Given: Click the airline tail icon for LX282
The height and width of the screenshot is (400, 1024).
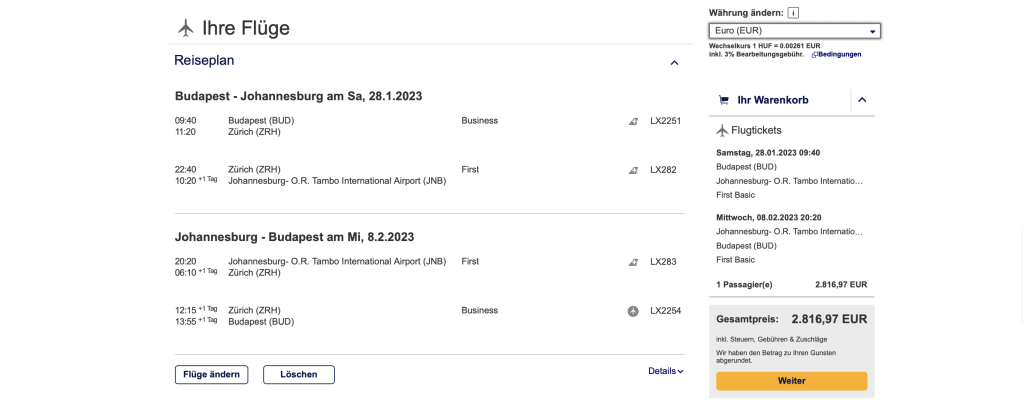Looking at the screenshot, I should (x=633, y=170).
